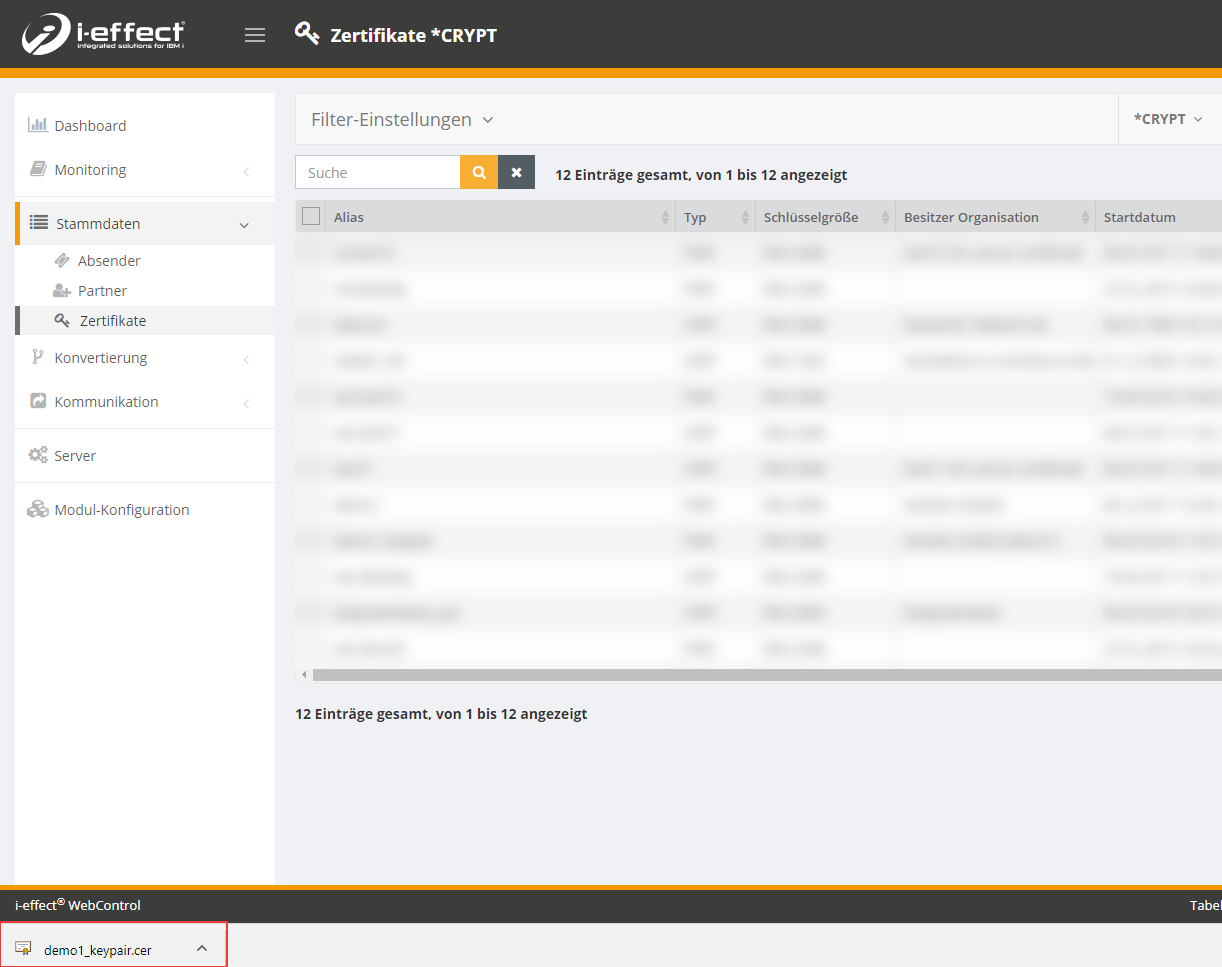Screen dimensions: 1222x967
Task: Clear search with the X button
Action: point(516,172)
